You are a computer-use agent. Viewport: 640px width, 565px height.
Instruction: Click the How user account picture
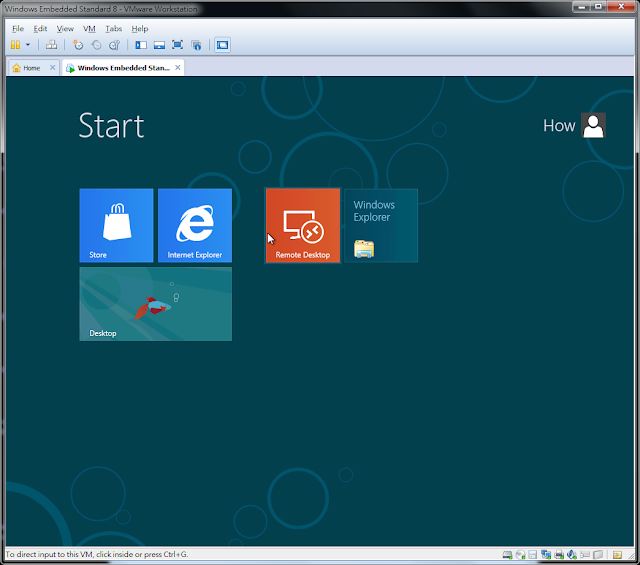(x=593, y=125)
